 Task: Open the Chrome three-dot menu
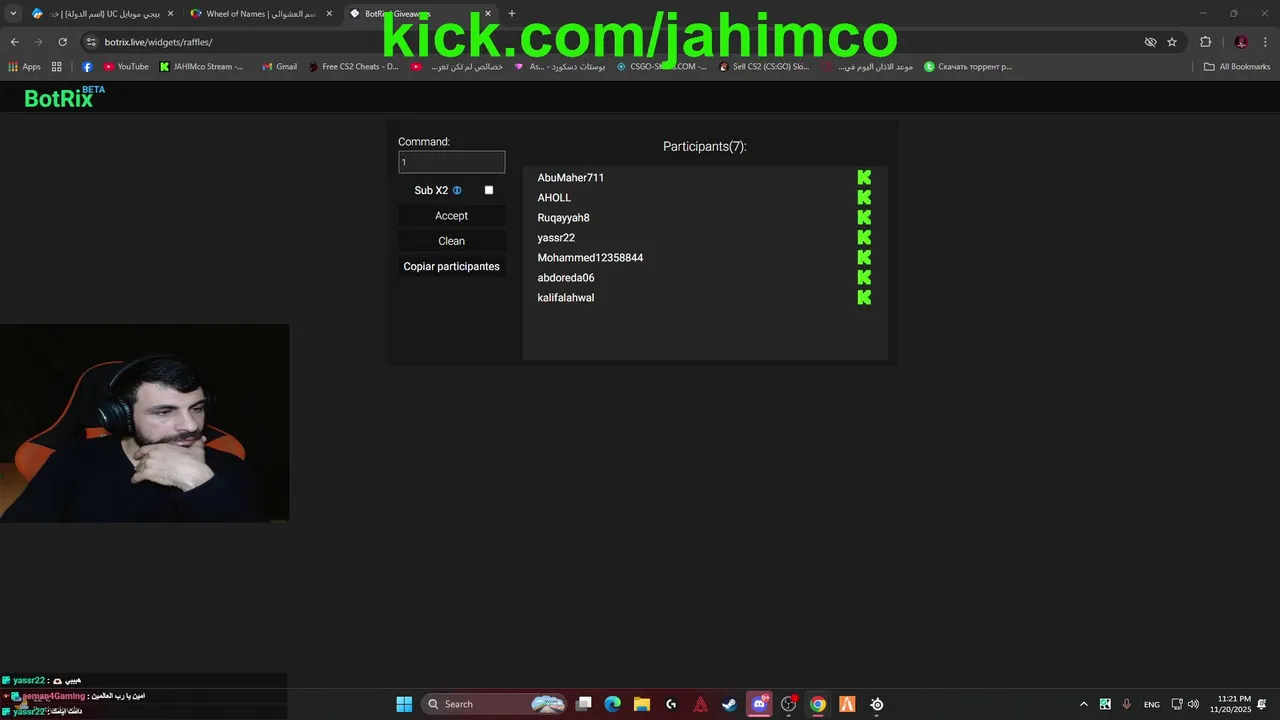pos(1265,42)
